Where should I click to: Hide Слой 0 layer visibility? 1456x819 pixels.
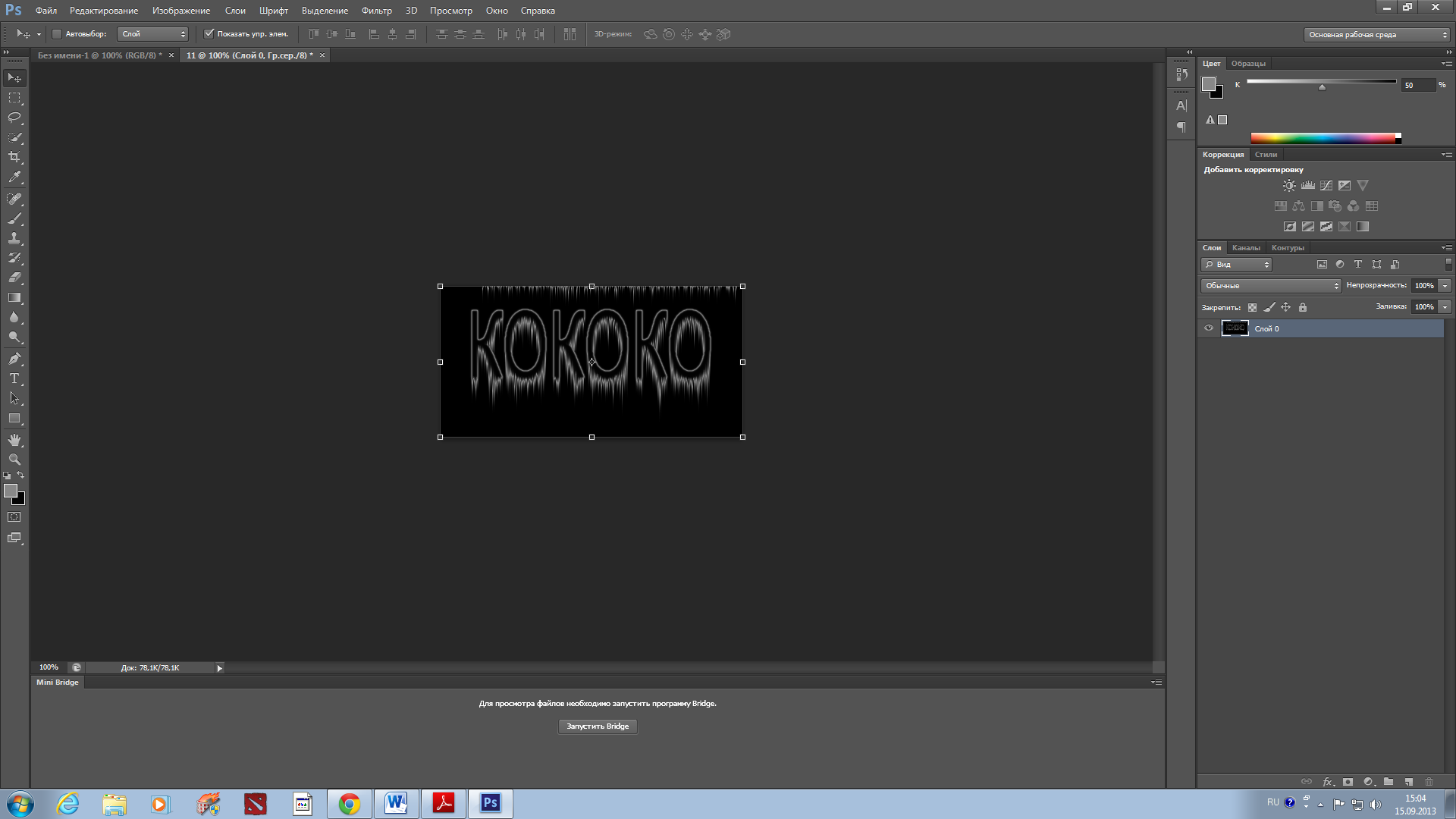[1209, 328]
